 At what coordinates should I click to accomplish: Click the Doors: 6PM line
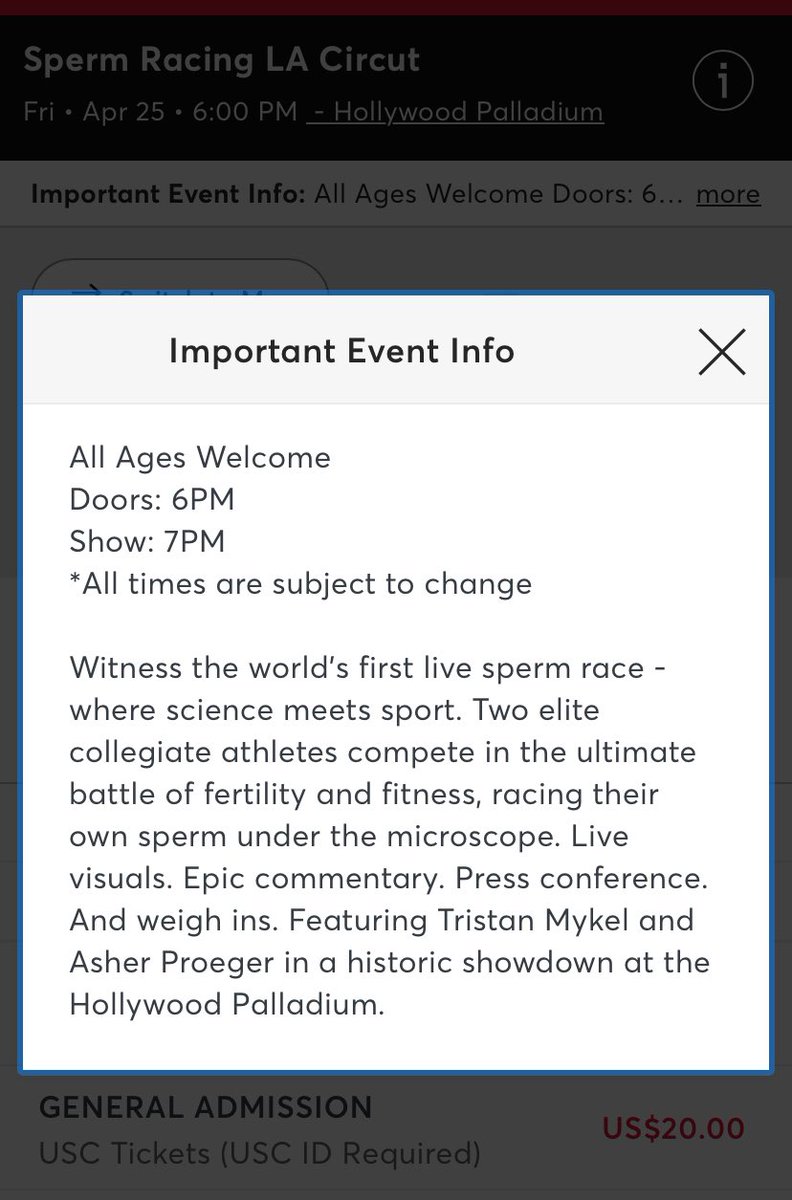[152, 499]
